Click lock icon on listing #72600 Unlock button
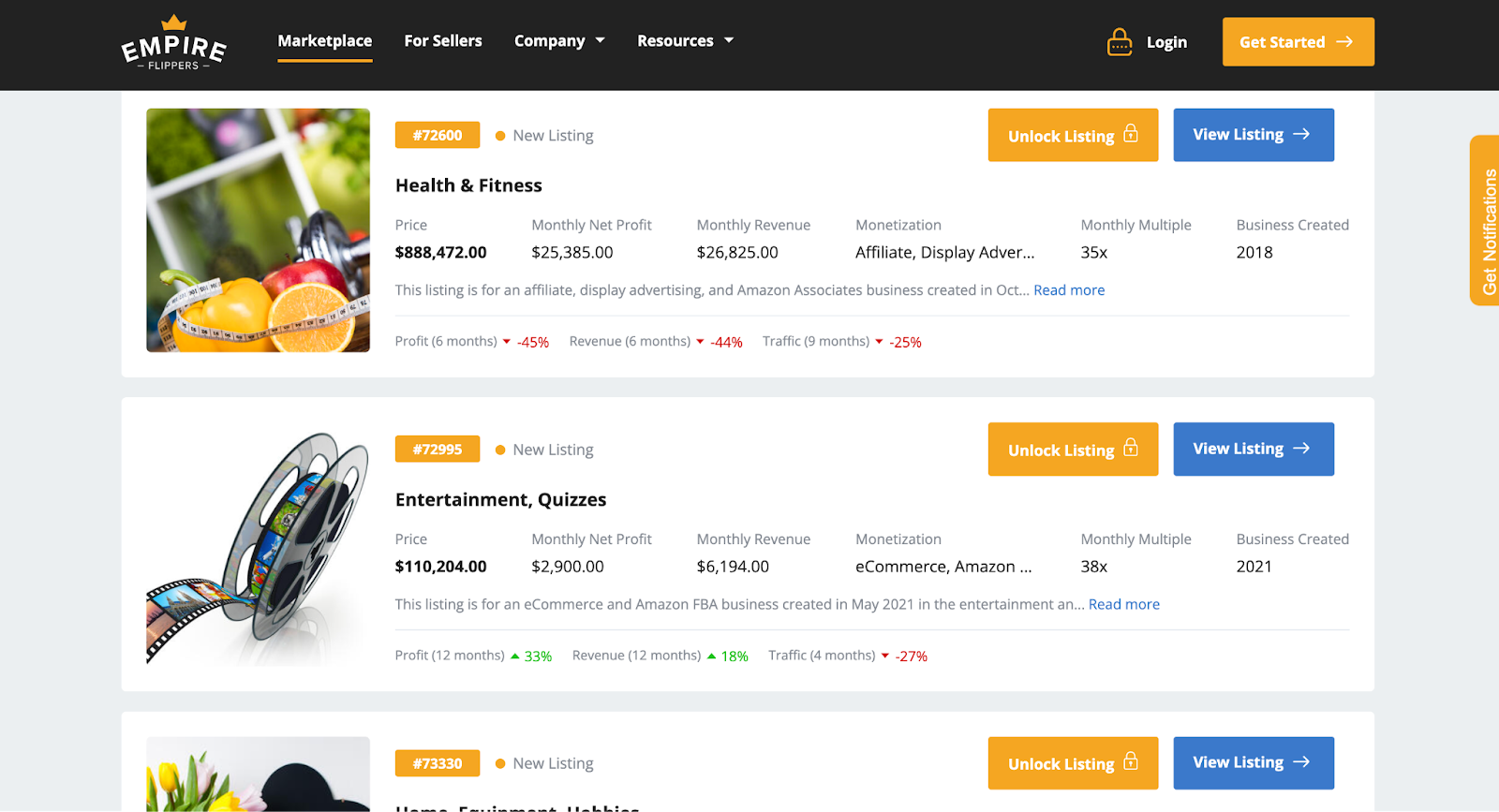Viewport: 1499px width, 812px height. point(1131,134)
